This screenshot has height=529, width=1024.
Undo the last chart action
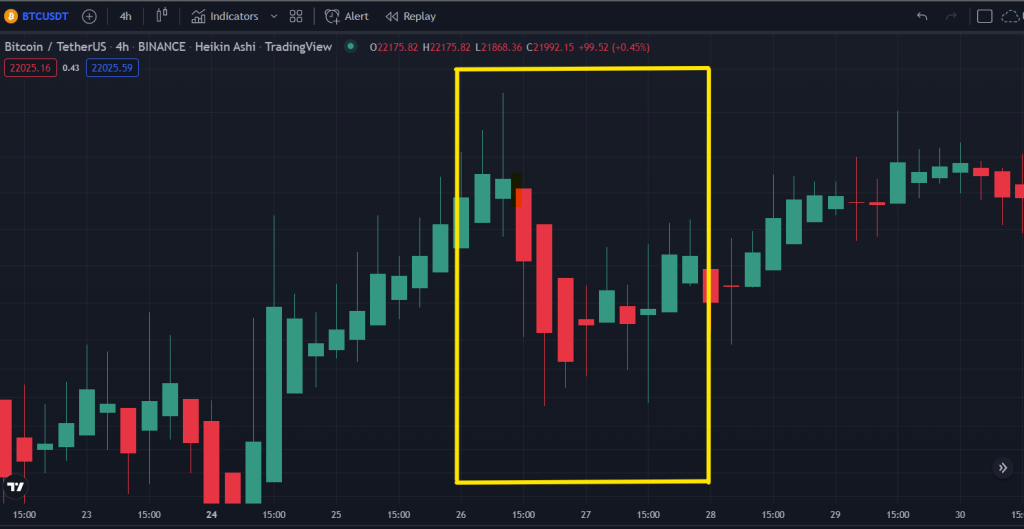tap(922, 16)
